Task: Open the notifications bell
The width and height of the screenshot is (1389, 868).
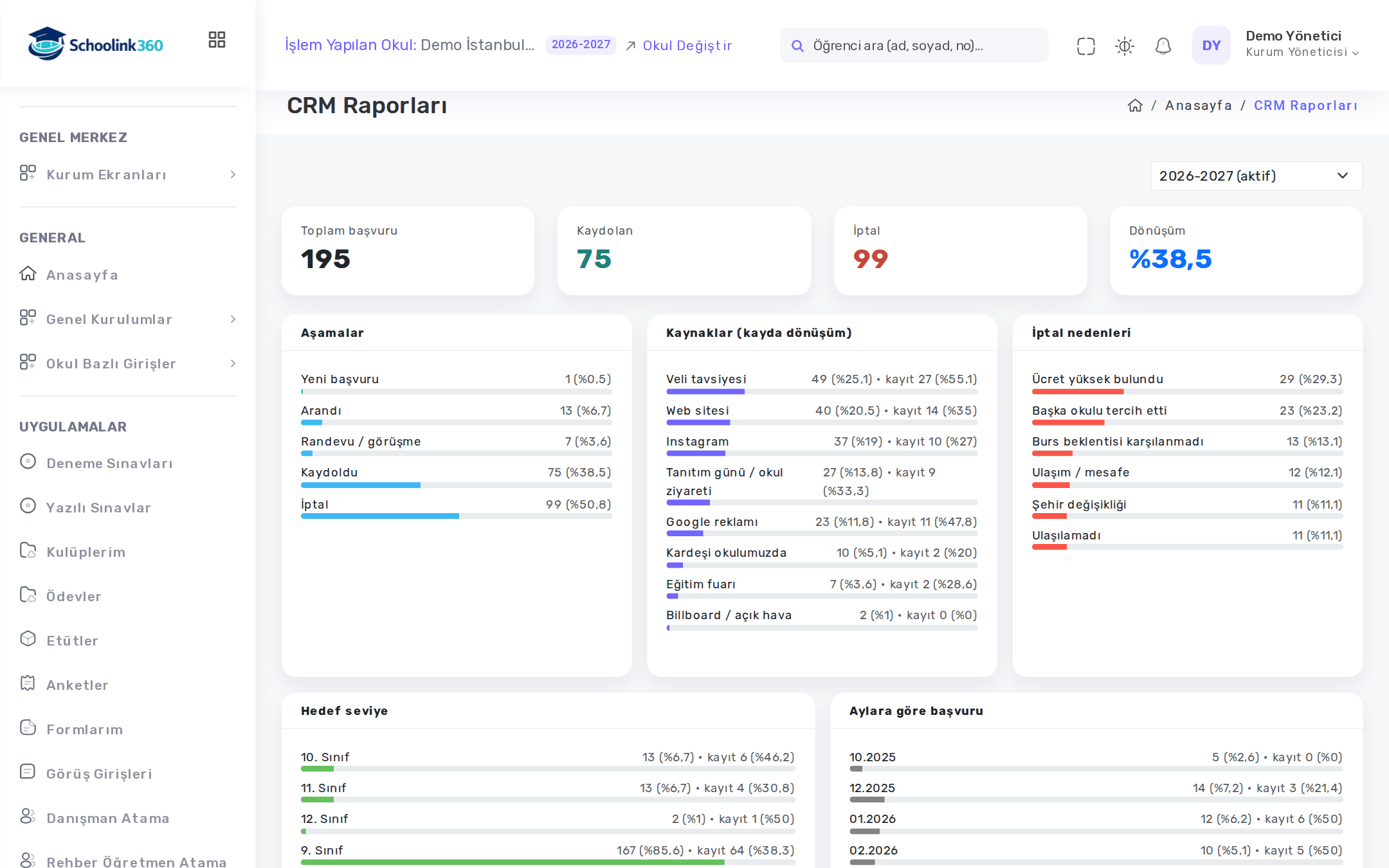Action: click(x=1163, y=46)
